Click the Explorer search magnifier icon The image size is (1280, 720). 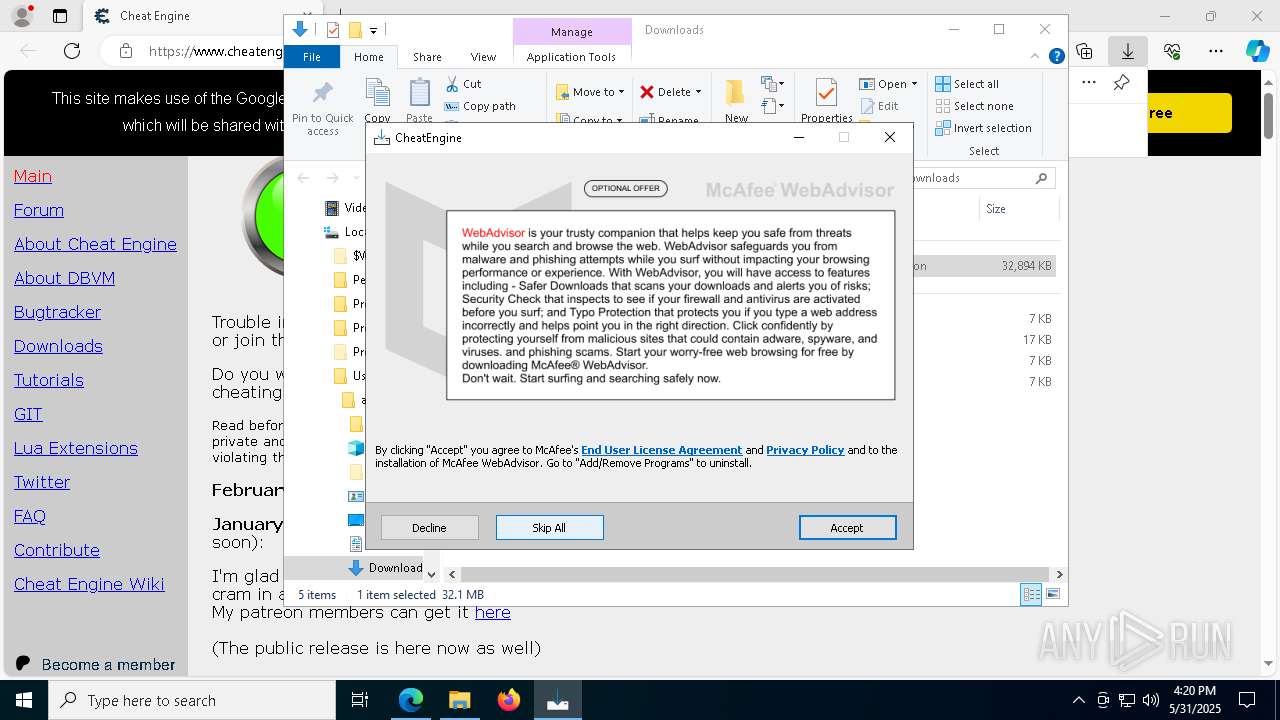pyautogui.click(x=1041, y=178)
